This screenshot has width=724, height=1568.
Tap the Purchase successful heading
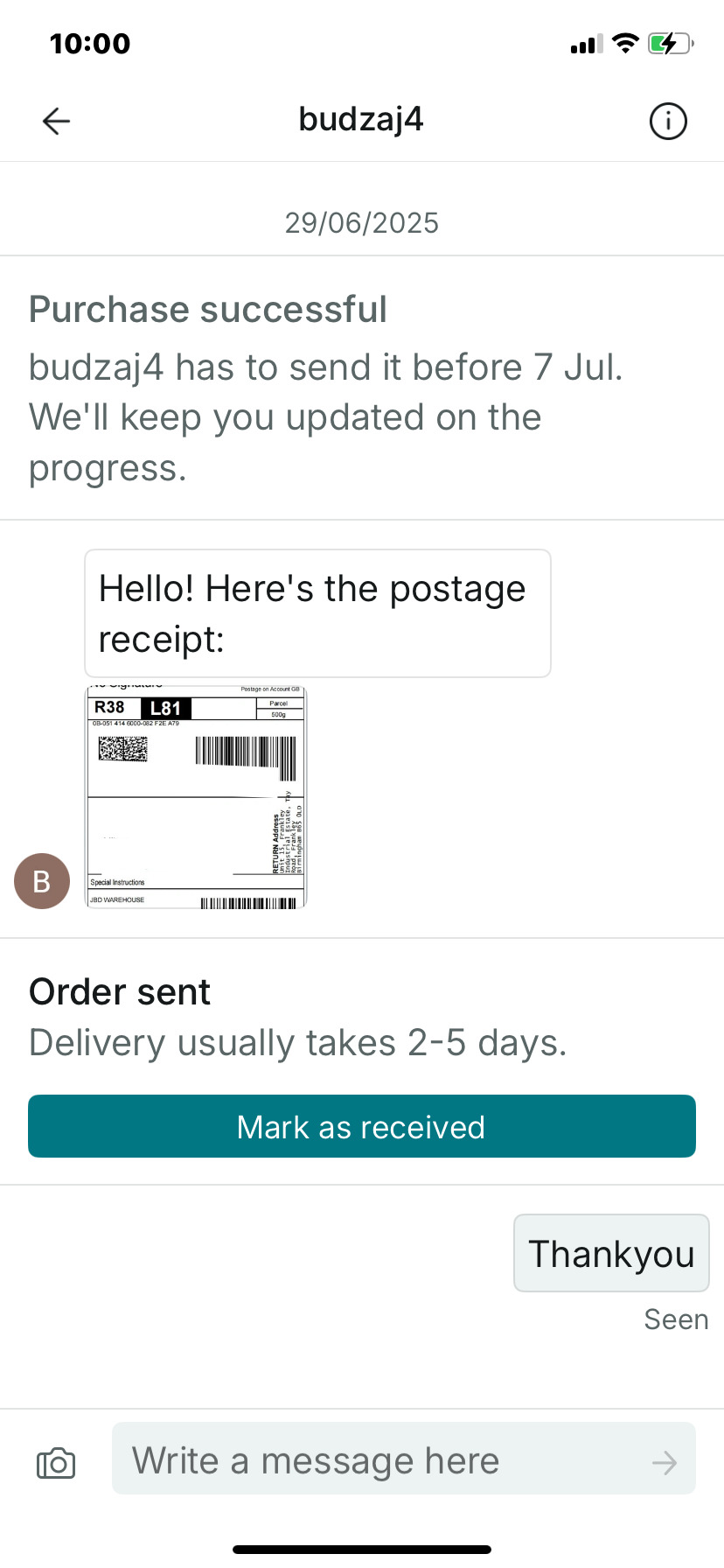point(208,310)
